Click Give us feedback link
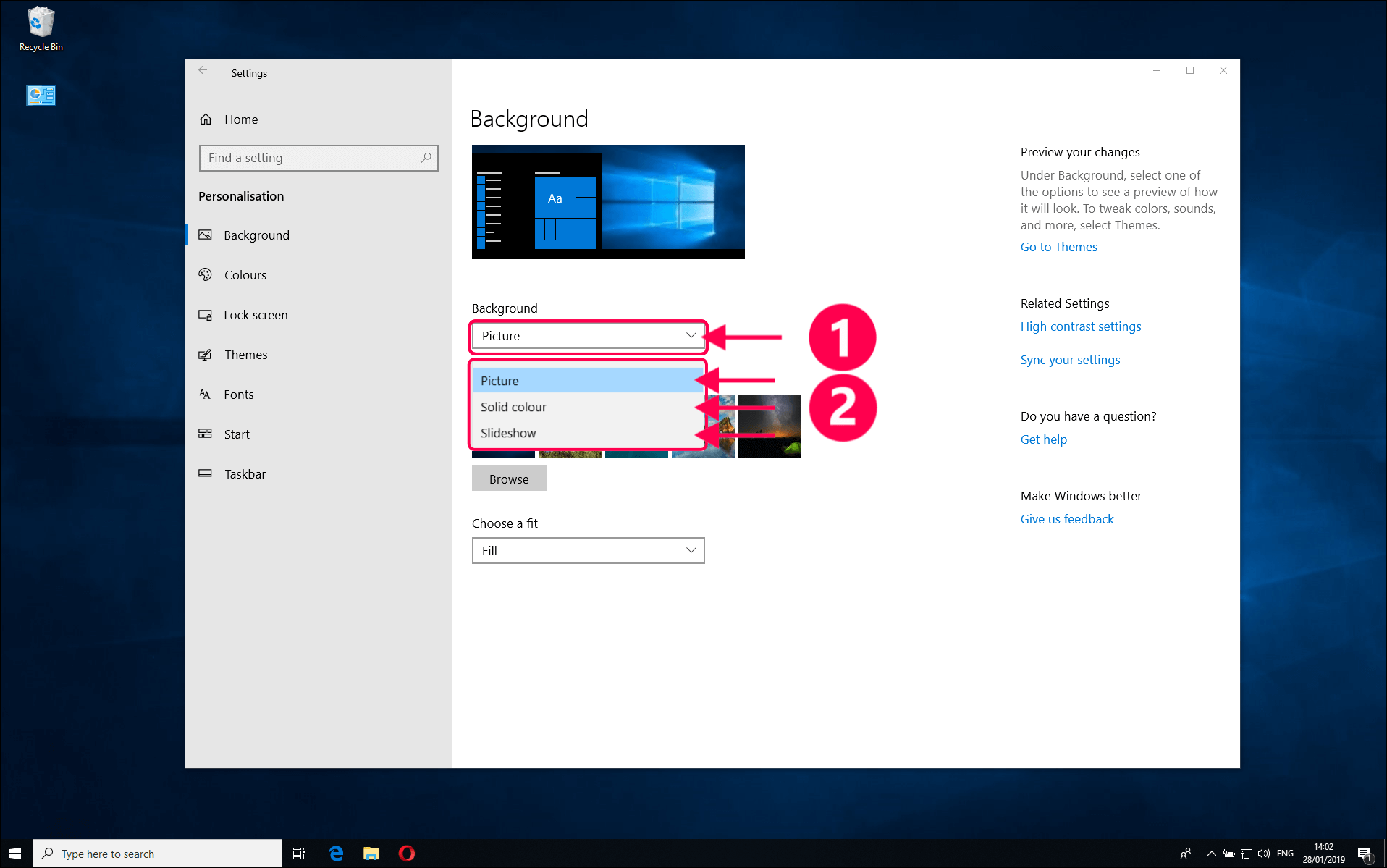 tap(1066, 519)
